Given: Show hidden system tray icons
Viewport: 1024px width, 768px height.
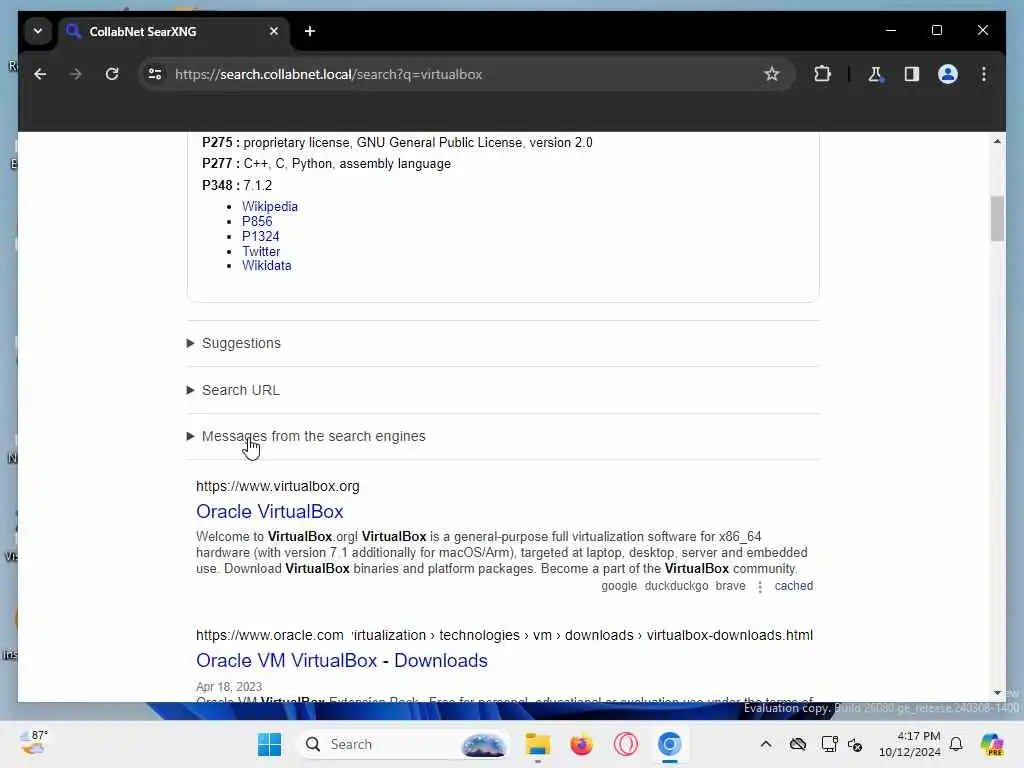Looking at the screenshot, I should (765, 744).
